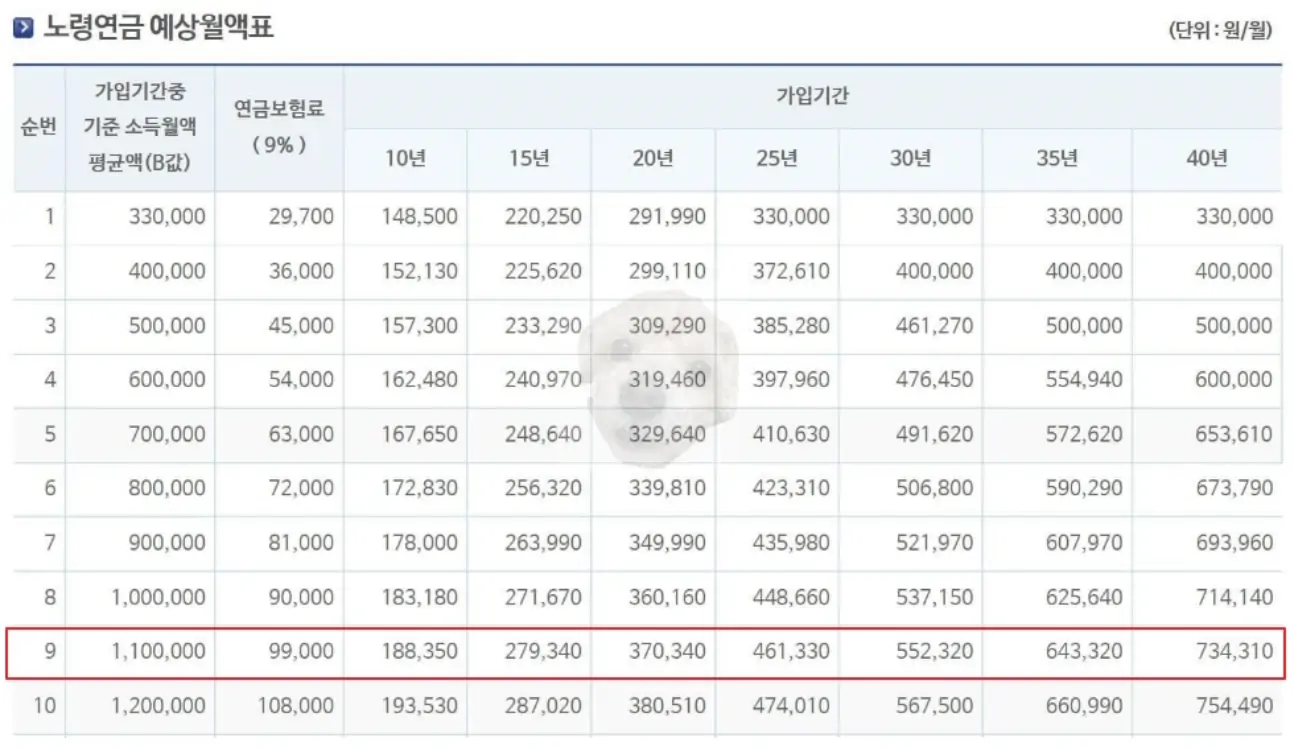Select the 10년 column header
Image resolution: width=1294 pixels, height=748 pixels.
coord(406,158)
